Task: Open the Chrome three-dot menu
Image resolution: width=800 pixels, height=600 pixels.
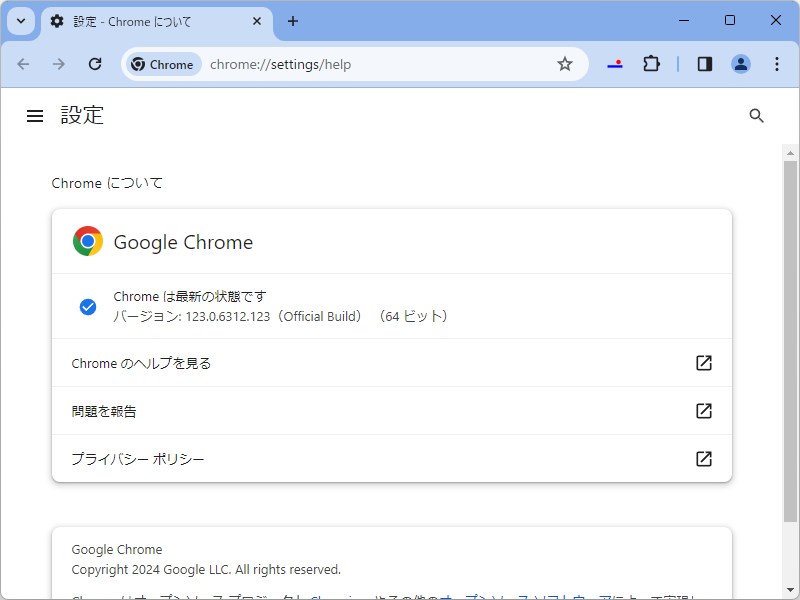Action: 777,63
